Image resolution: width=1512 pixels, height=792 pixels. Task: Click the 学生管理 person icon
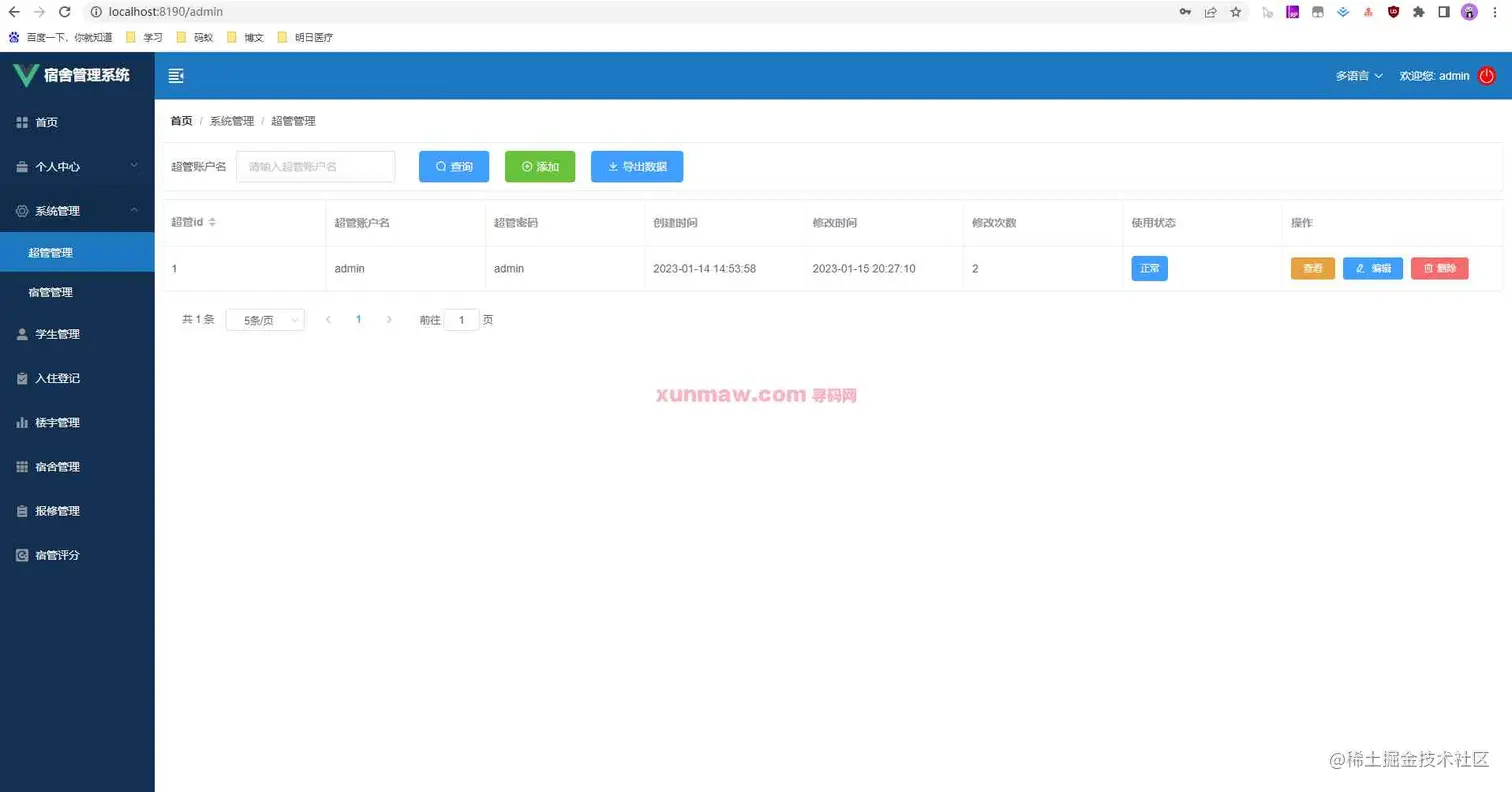point(22,334)
